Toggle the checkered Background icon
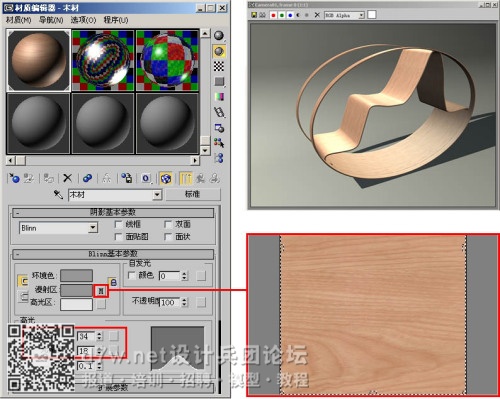500x399 pixels. click(219, 66)
